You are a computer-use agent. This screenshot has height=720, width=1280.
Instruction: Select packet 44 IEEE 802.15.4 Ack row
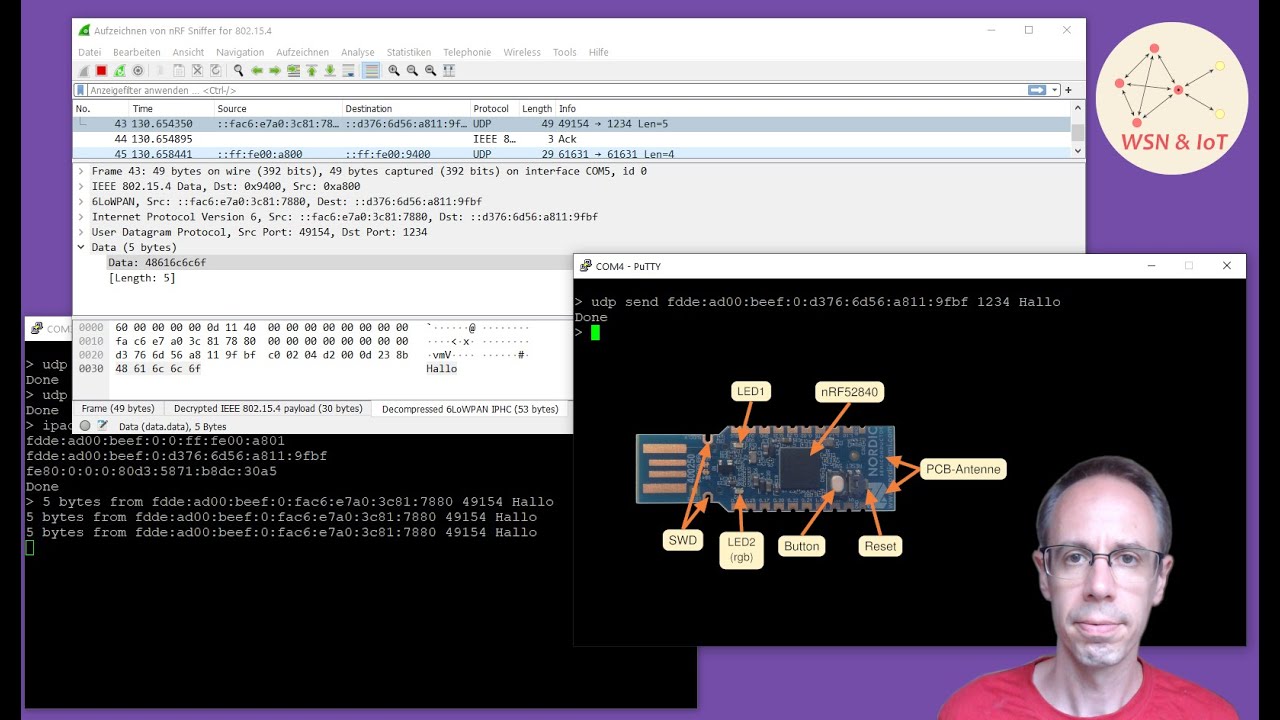click(572, 139)
